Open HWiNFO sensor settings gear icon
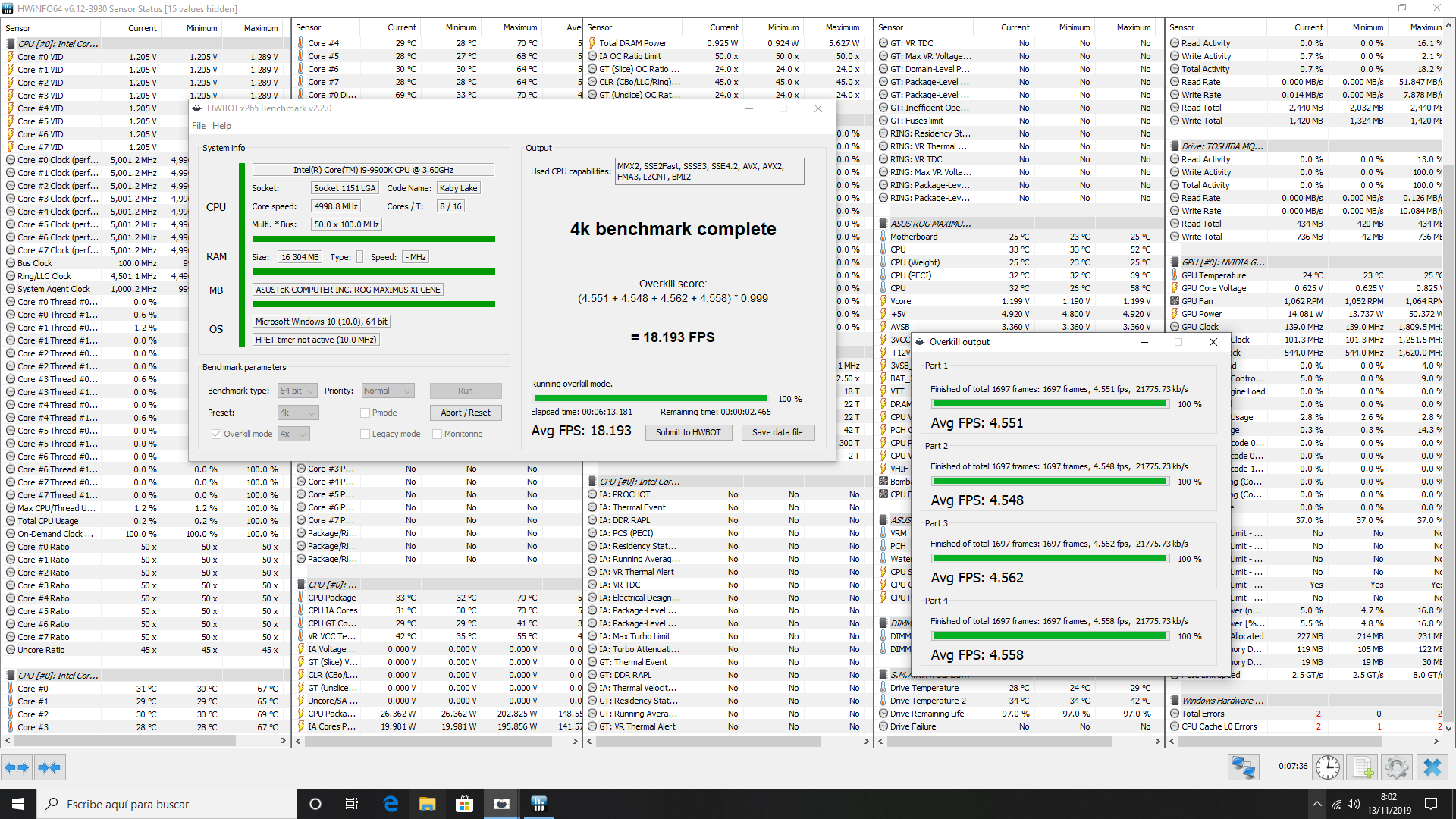 1397,767
